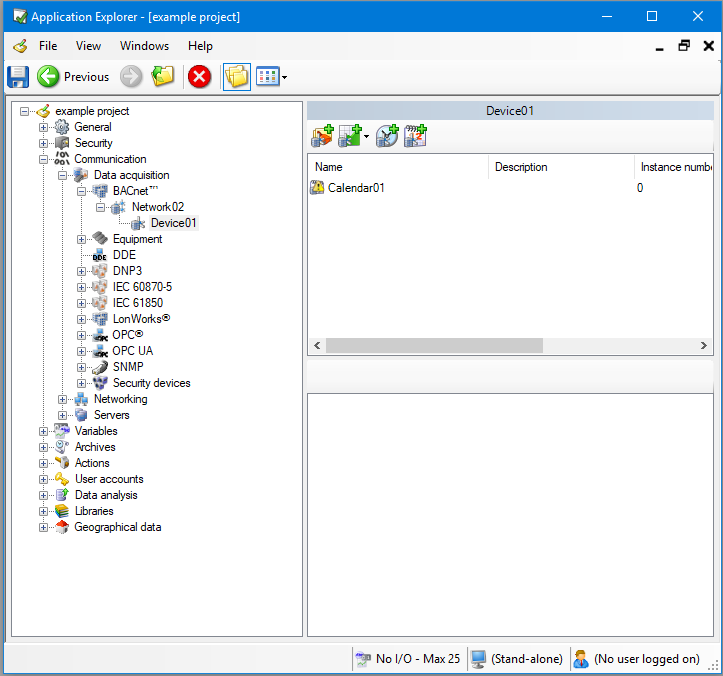Go back with the Previous arrow

tap(48, 77)
